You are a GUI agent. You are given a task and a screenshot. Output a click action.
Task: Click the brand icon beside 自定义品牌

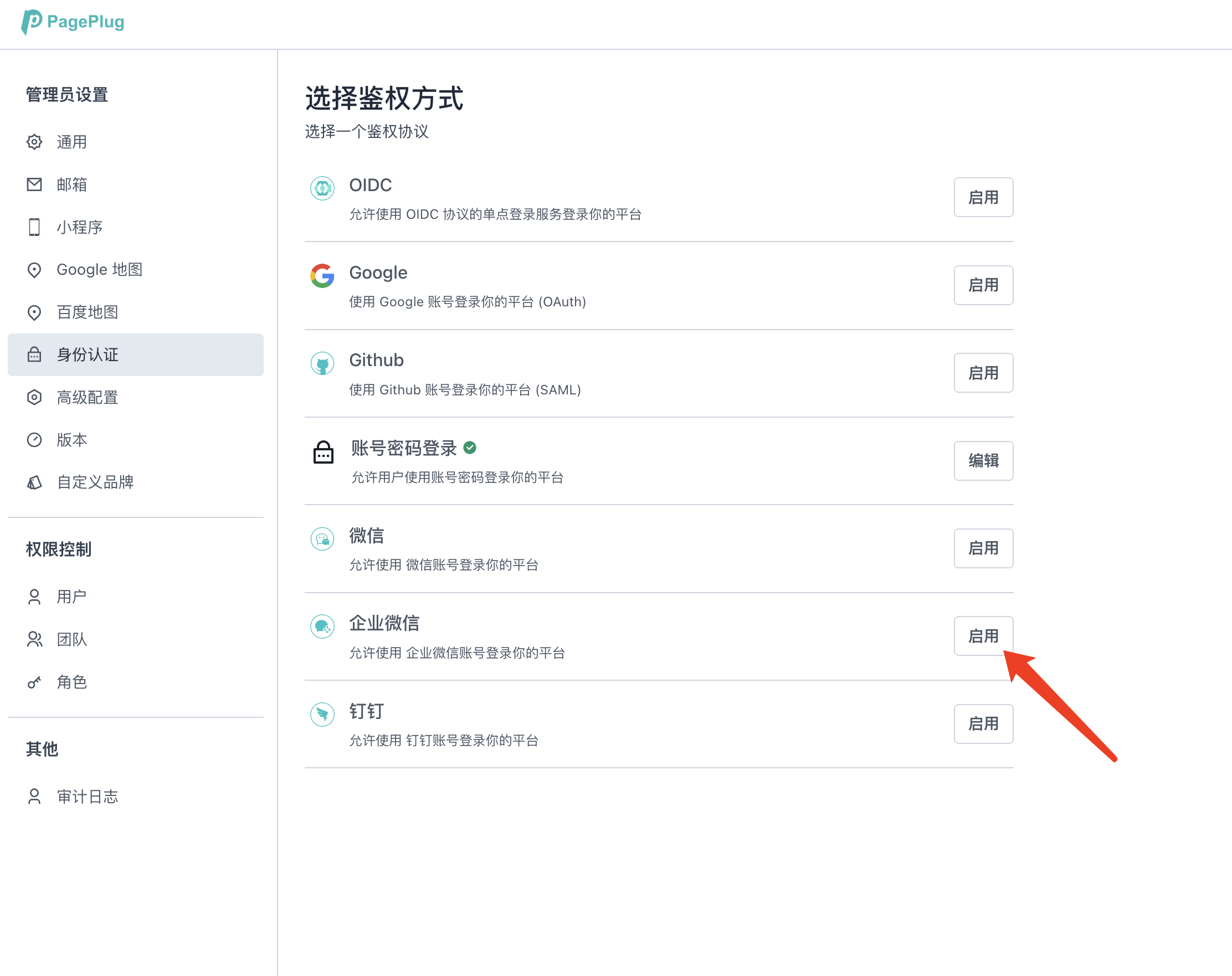click(34, 482)
